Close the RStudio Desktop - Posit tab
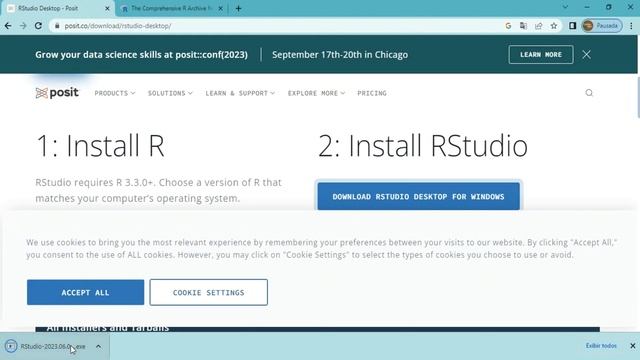Viewport: 640px width, 360px height. point(107,8)
